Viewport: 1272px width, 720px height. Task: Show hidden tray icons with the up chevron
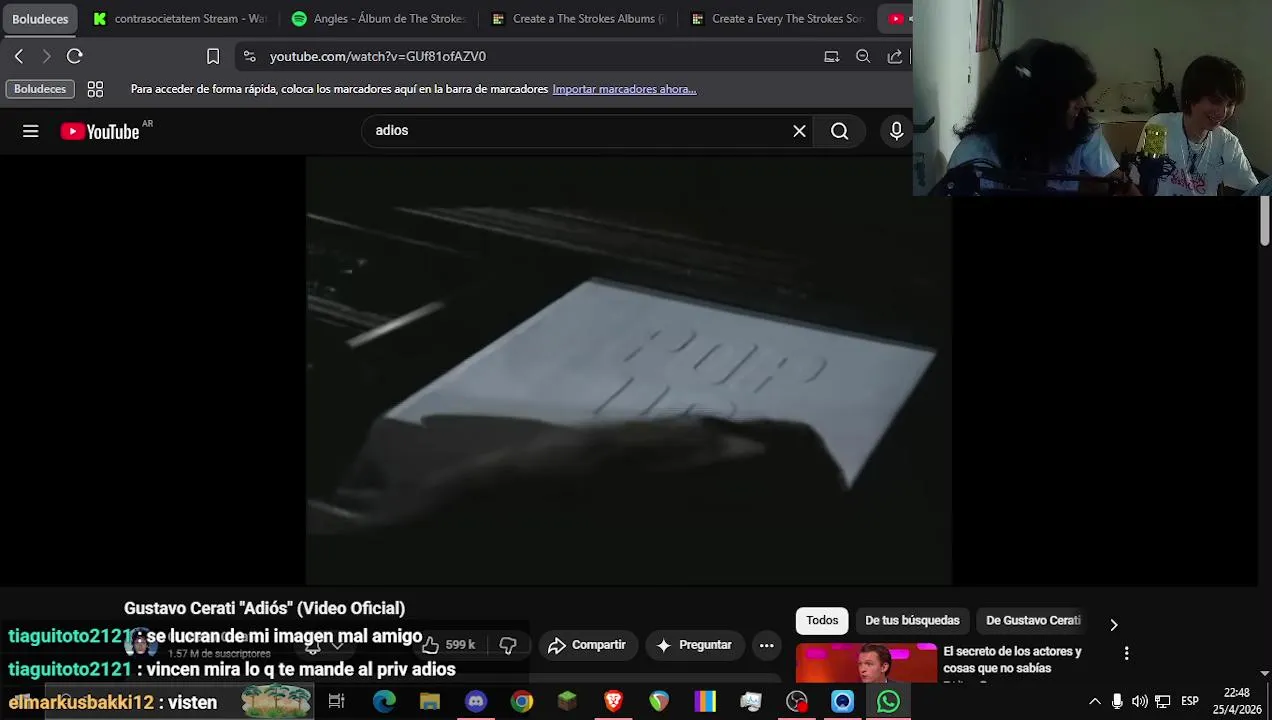[1094, 701]
